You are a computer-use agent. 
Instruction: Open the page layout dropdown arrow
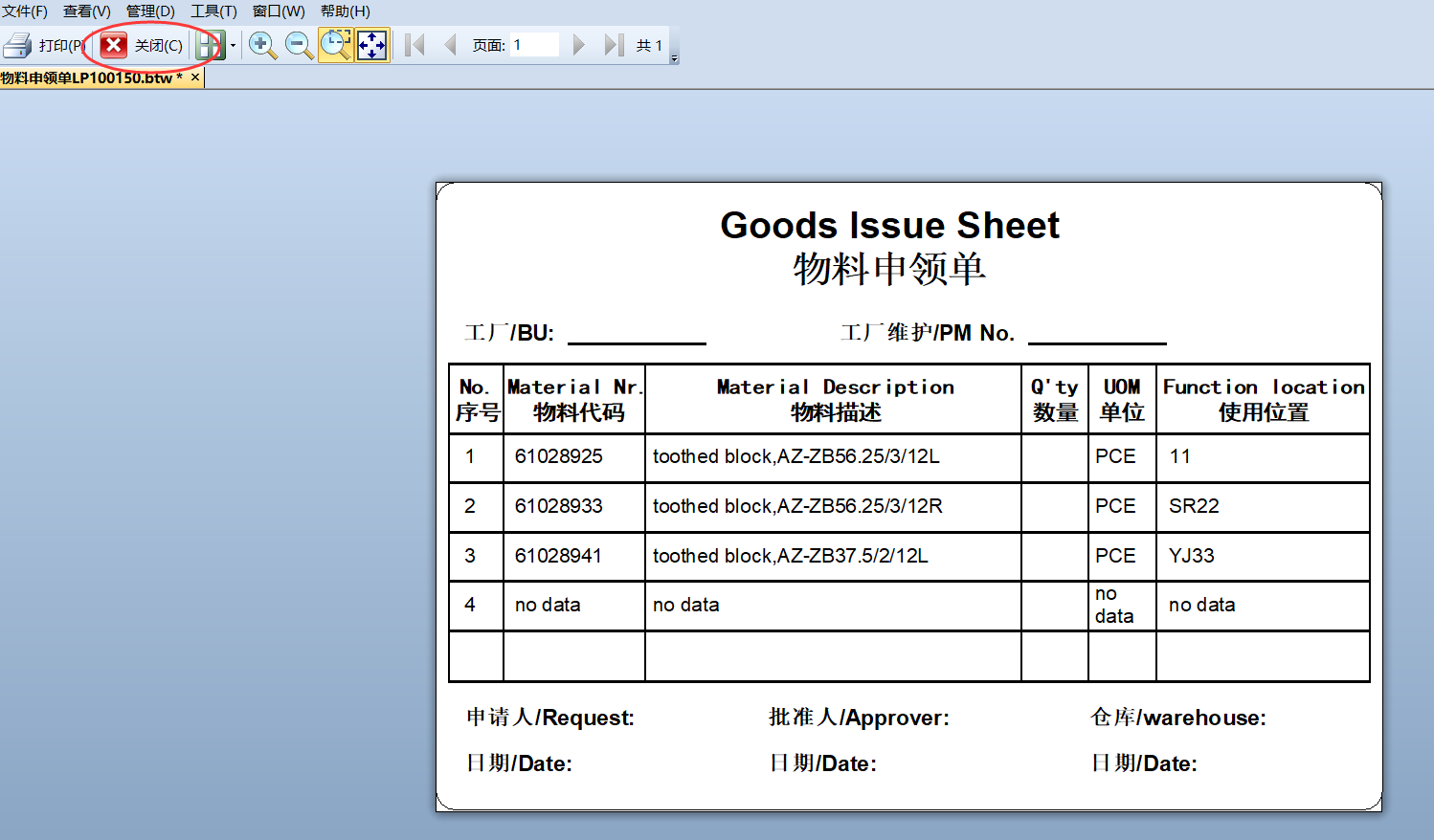(x=233, y=45)
